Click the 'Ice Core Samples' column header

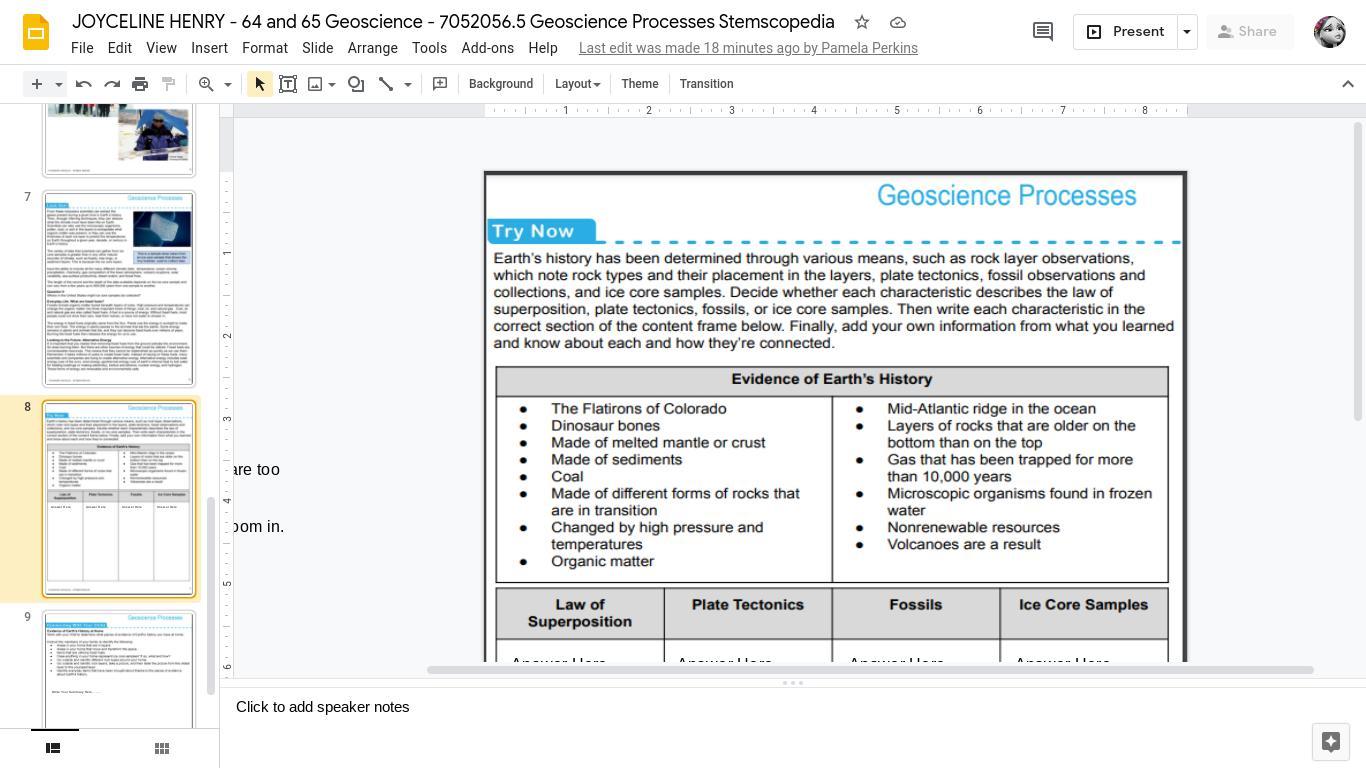coord(1084,605)
